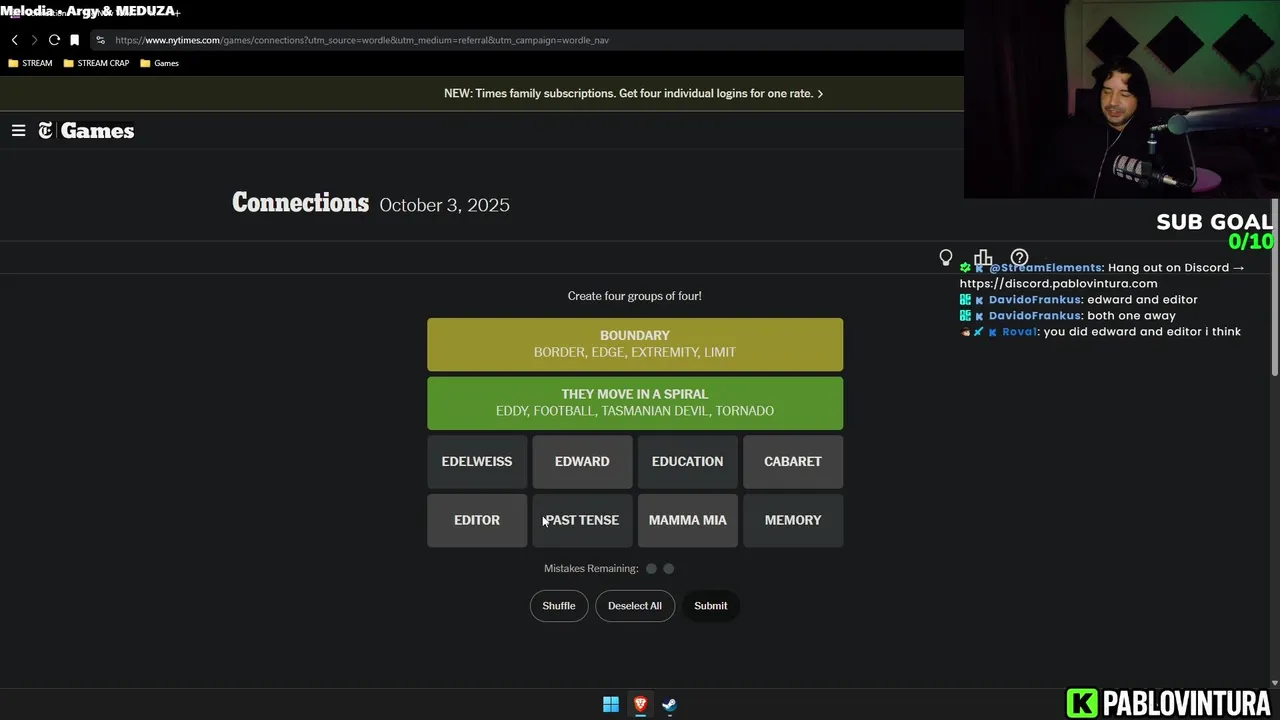Open Brave browser from the taskbar
1280x720 pixels.
640,704
